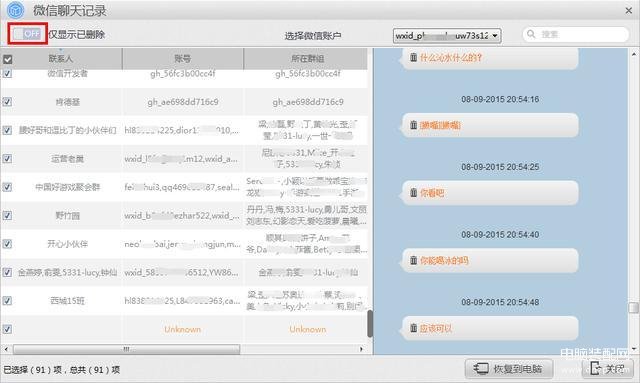
Task: Click left arrow of horizontal scrollbar
Action: (6, 349)
